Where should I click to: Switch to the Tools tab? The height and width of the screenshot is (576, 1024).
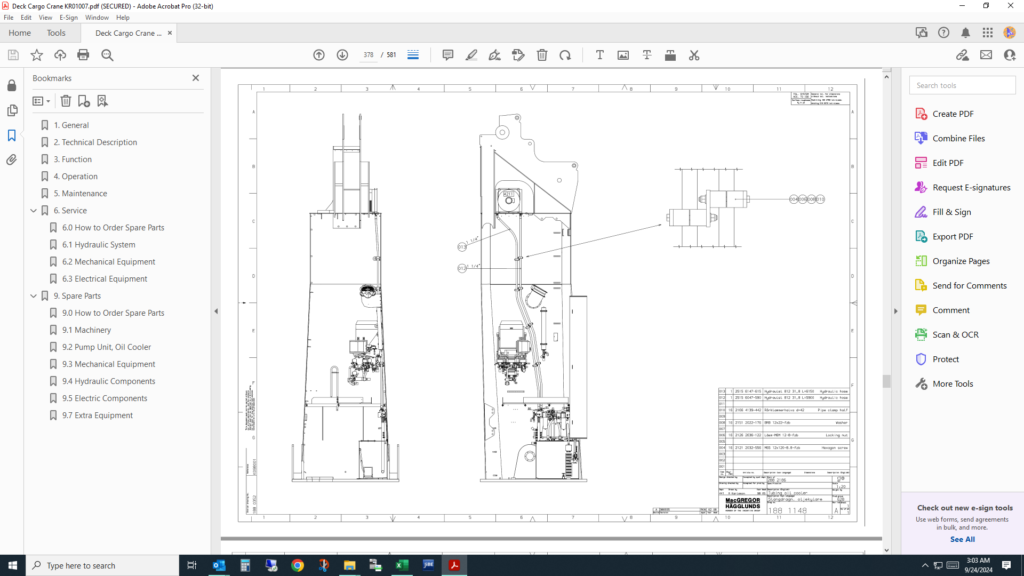click(56, 33)
